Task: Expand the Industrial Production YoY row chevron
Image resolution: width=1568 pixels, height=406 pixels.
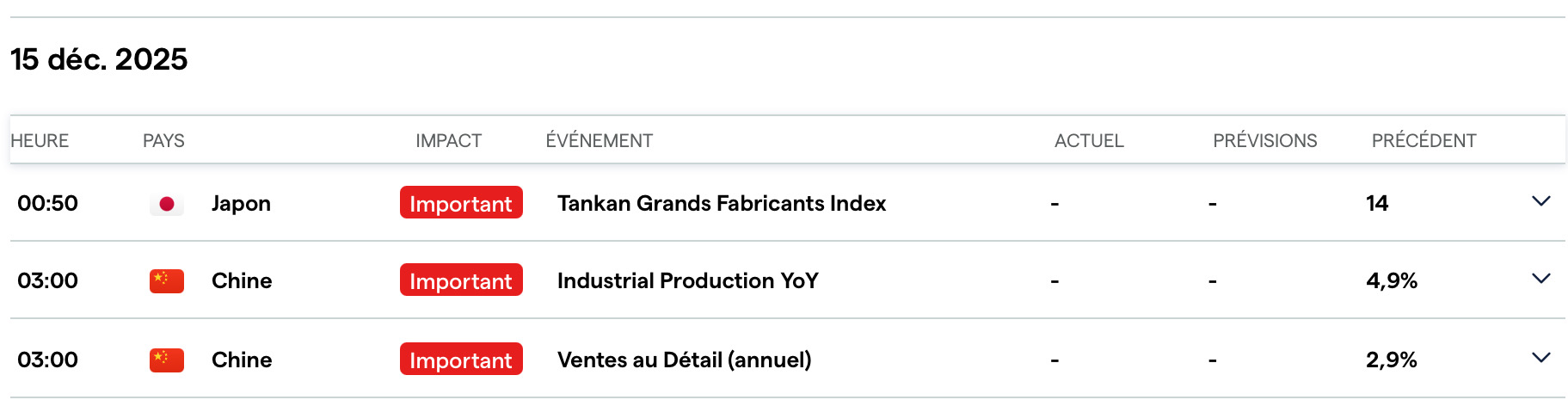Action: [1540, 279]
